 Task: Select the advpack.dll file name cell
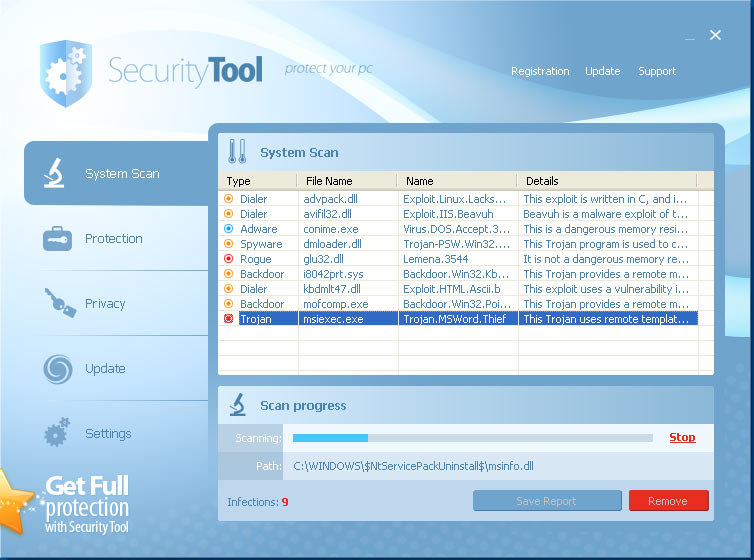point(330,199)
